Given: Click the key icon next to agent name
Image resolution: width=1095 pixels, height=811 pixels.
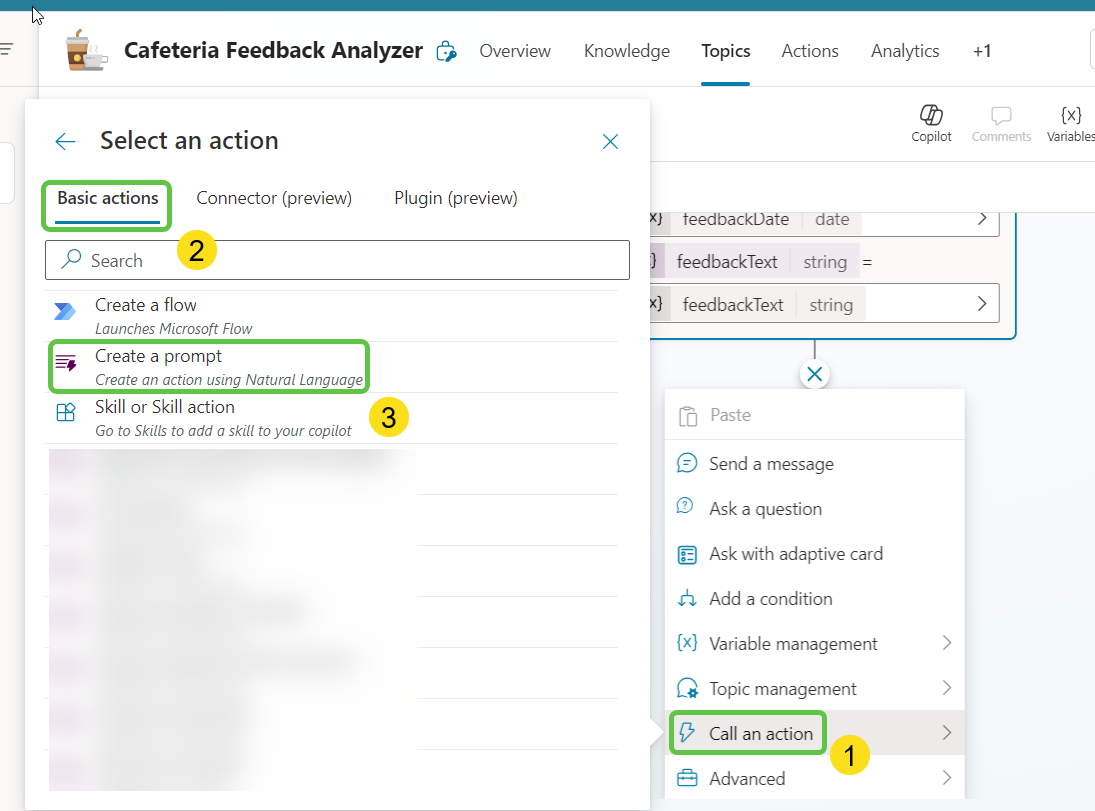Looking at the screenshot, I should click(447, 52).
